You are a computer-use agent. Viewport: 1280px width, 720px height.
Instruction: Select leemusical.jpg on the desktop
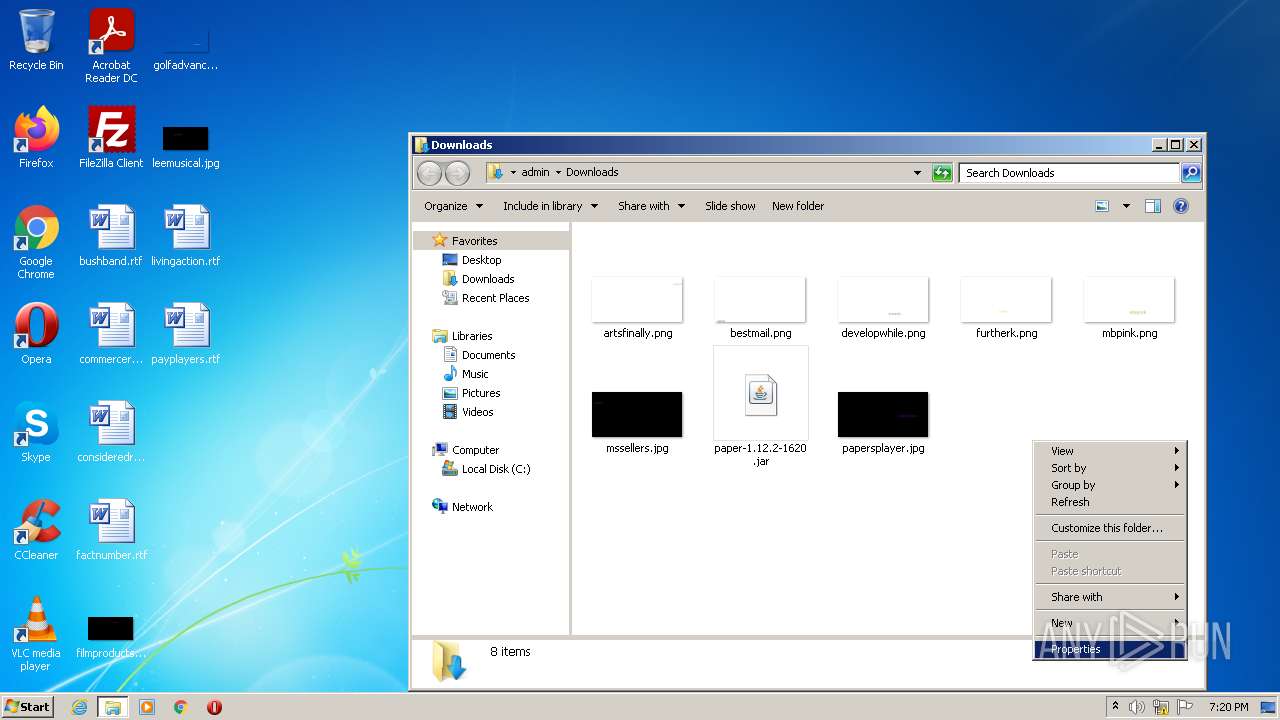pyautogui.click(x=186, y=145)
